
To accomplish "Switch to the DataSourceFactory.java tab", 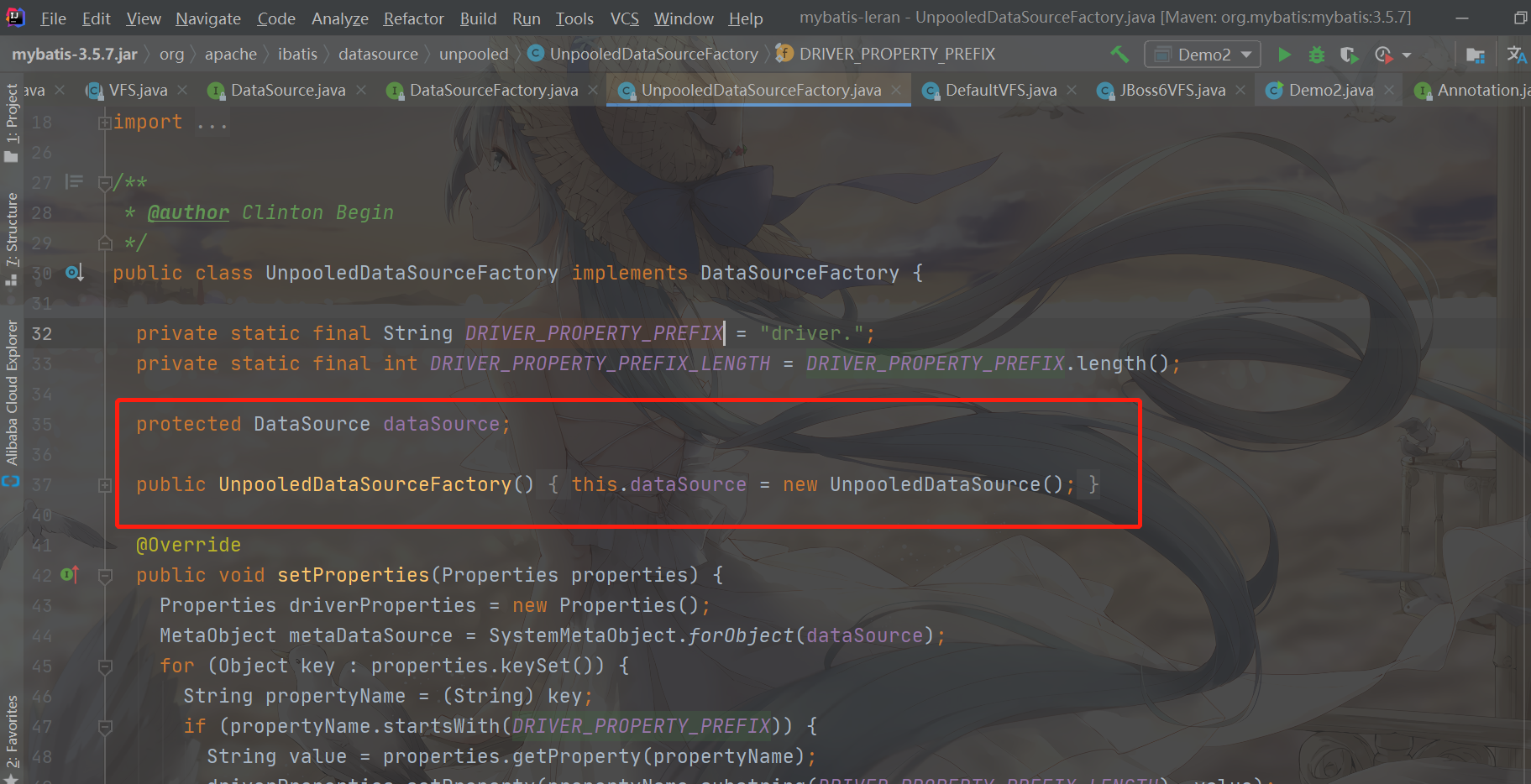I will pyautogui.click(x=494, y=90).
